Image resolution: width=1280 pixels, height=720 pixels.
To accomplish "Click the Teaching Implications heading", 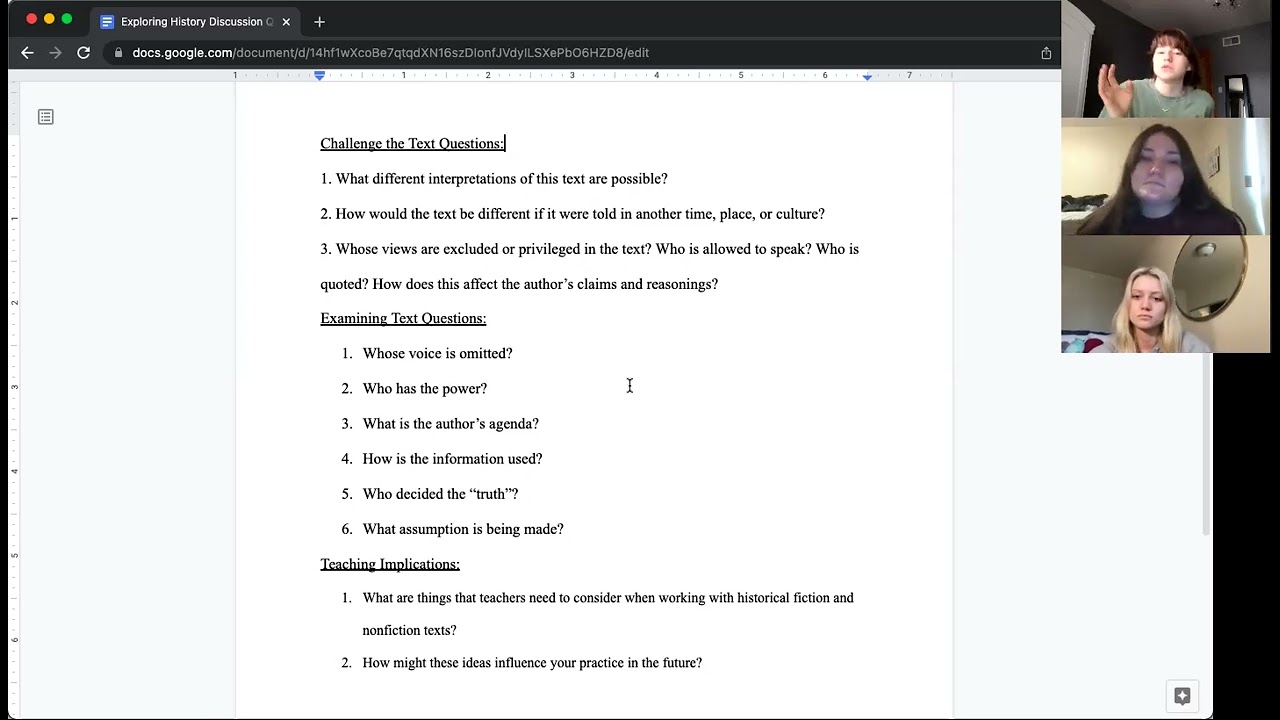I will (390, 564).
